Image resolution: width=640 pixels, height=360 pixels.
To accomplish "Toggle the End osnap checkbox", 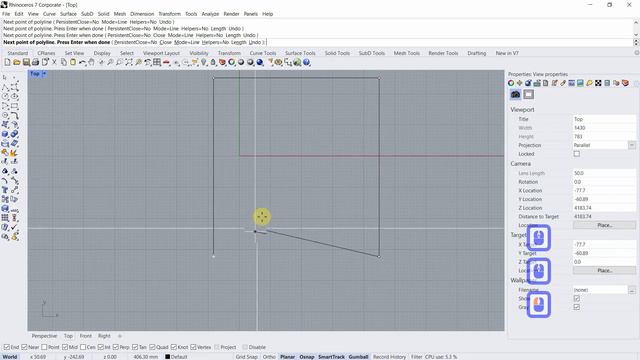I will [x=6, y=347].
